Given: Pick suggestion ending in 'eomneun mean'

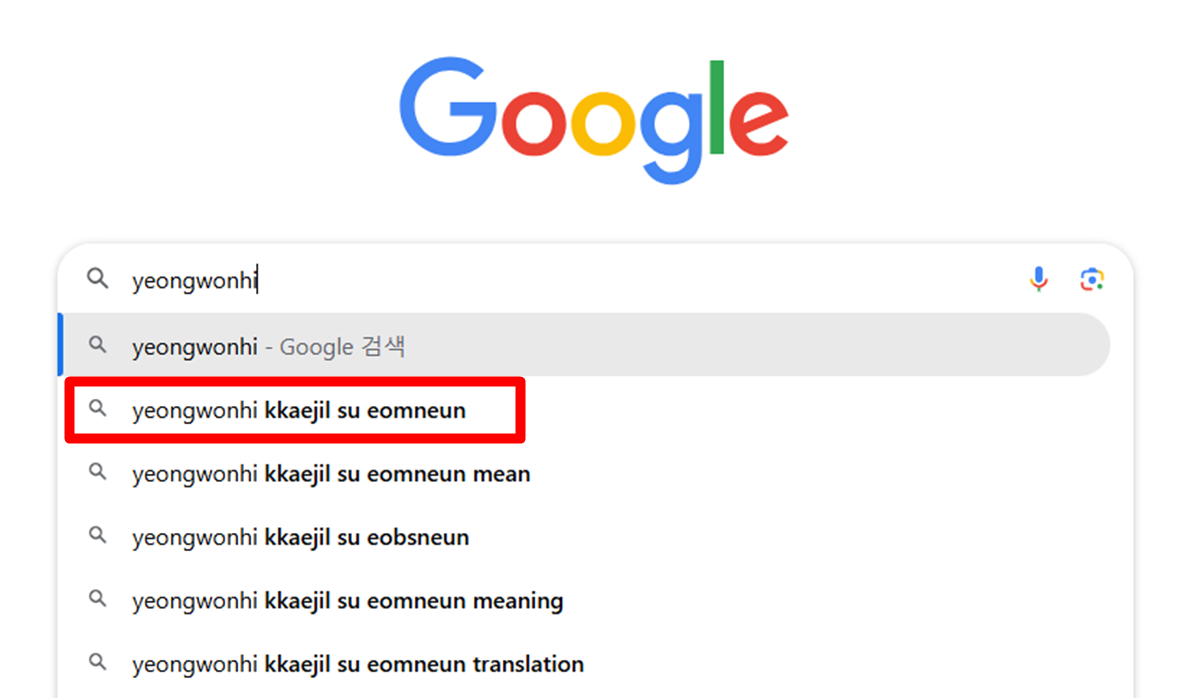Looking at the screenshot, I should point(330,474).
